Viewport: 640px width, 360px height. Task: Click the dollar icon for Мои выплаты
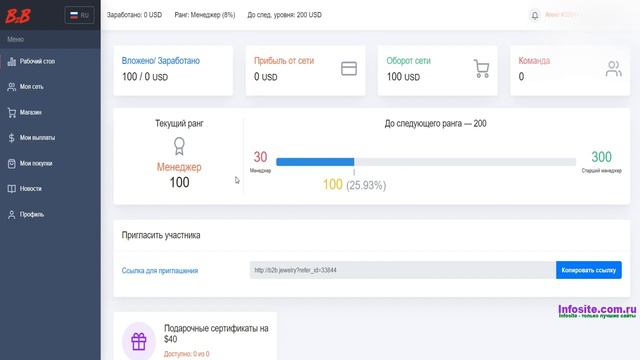pyautogui.click(x=11, y=138)
